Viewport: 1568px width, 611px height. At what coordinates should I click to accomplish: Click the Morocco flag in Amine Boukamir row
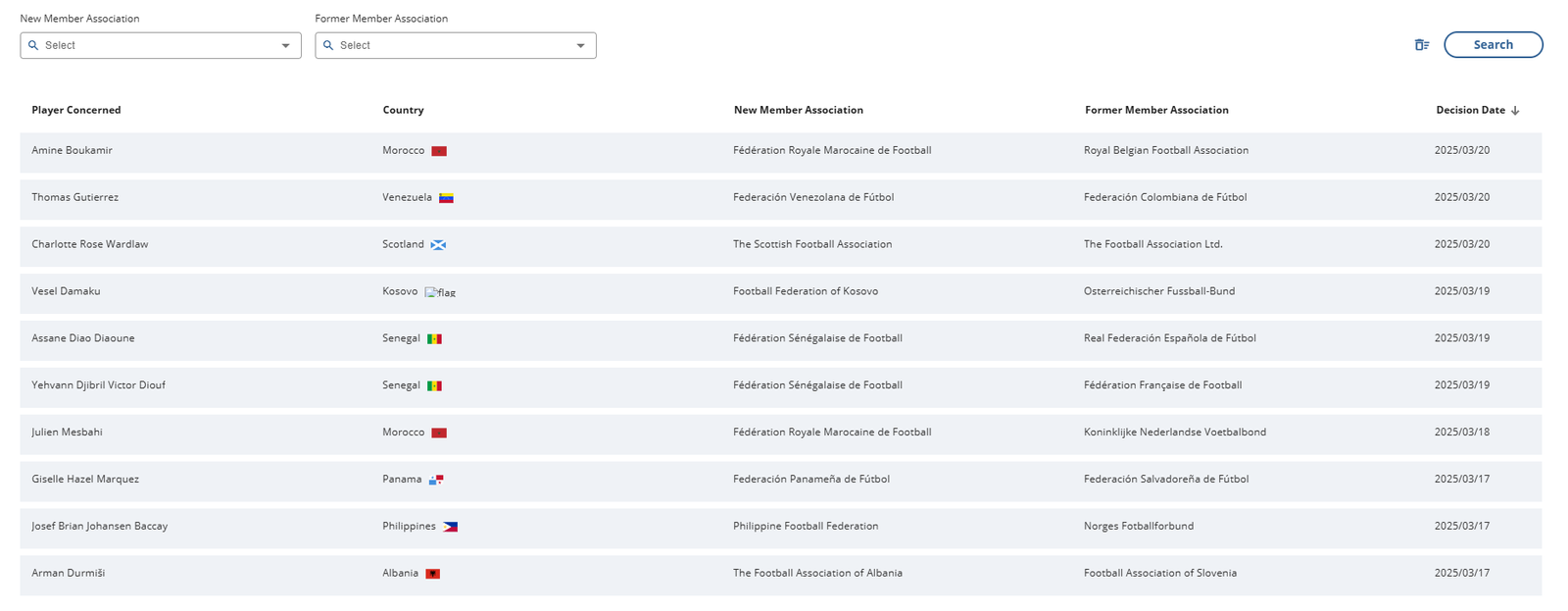click(x=439, y=151)
